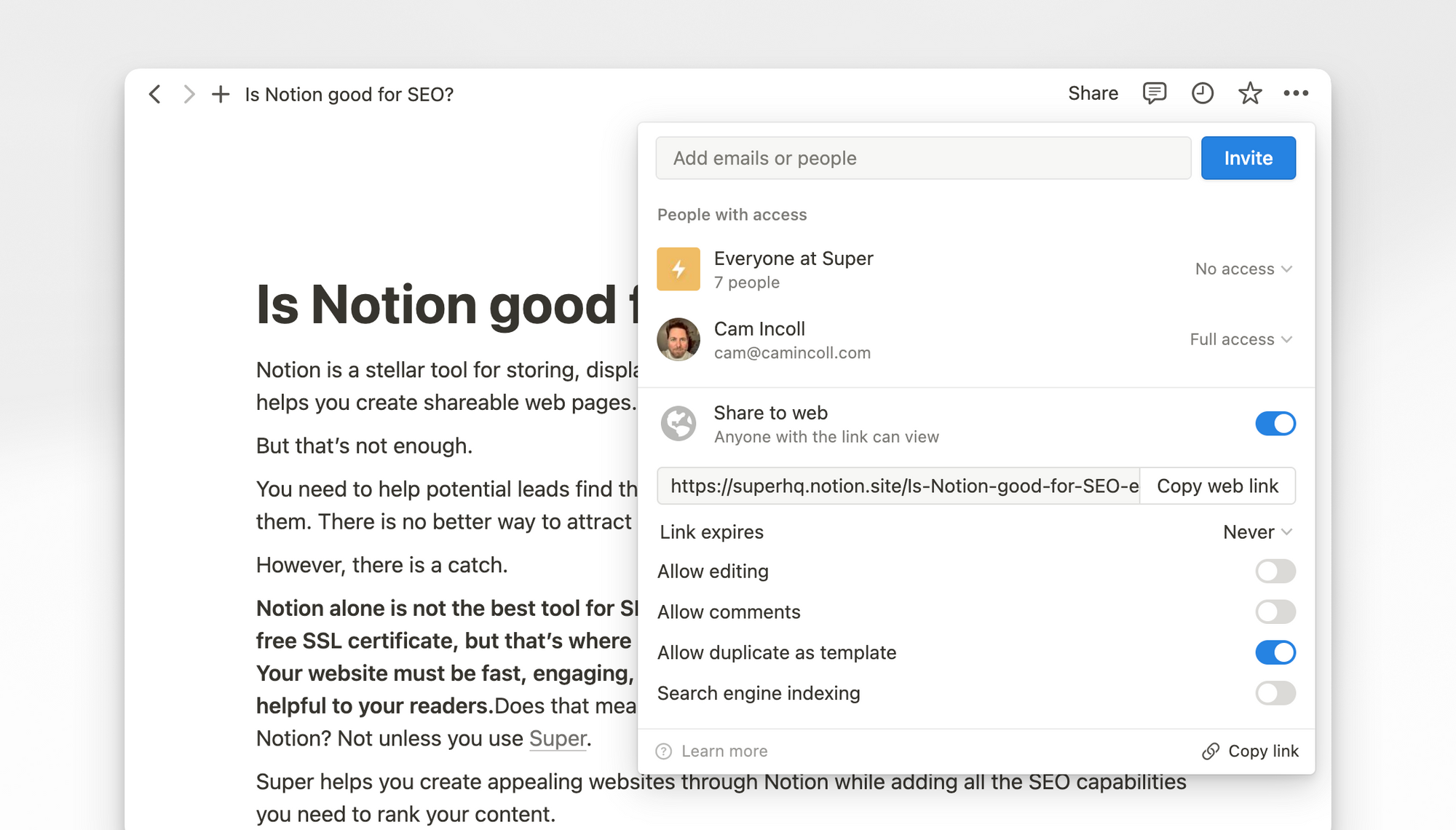Open page history clock icon
This screenshot has width=1456, height=830.
(x=1203, y=93)
